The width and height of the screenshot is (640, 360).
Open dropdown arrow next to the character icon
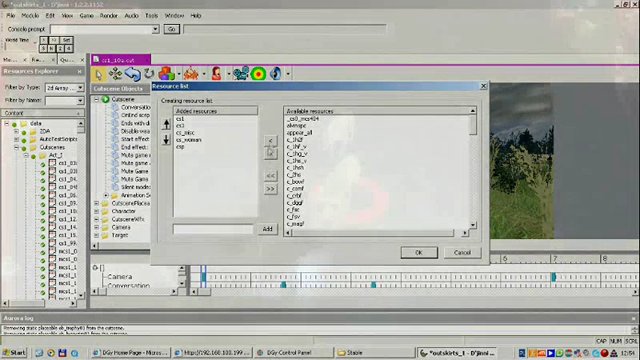coord(228,74)
